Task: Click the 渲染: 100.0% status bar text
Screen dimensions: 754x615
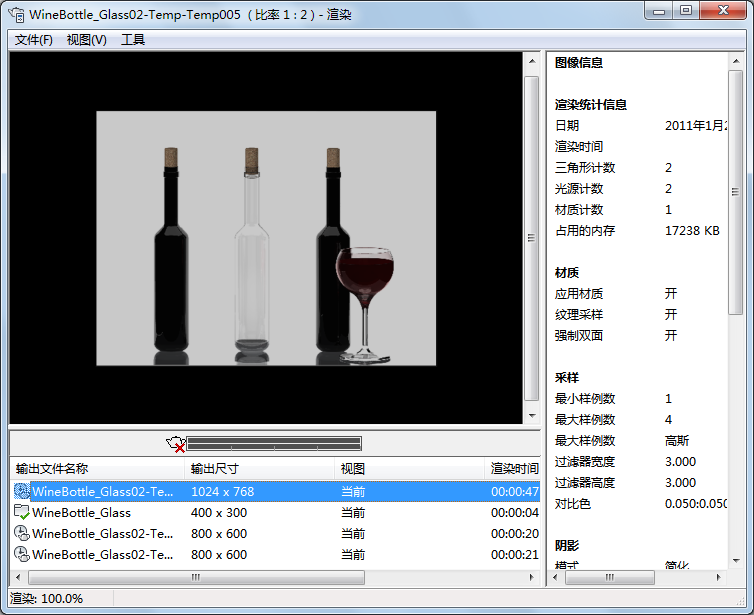Action: (x=47, y=599)
